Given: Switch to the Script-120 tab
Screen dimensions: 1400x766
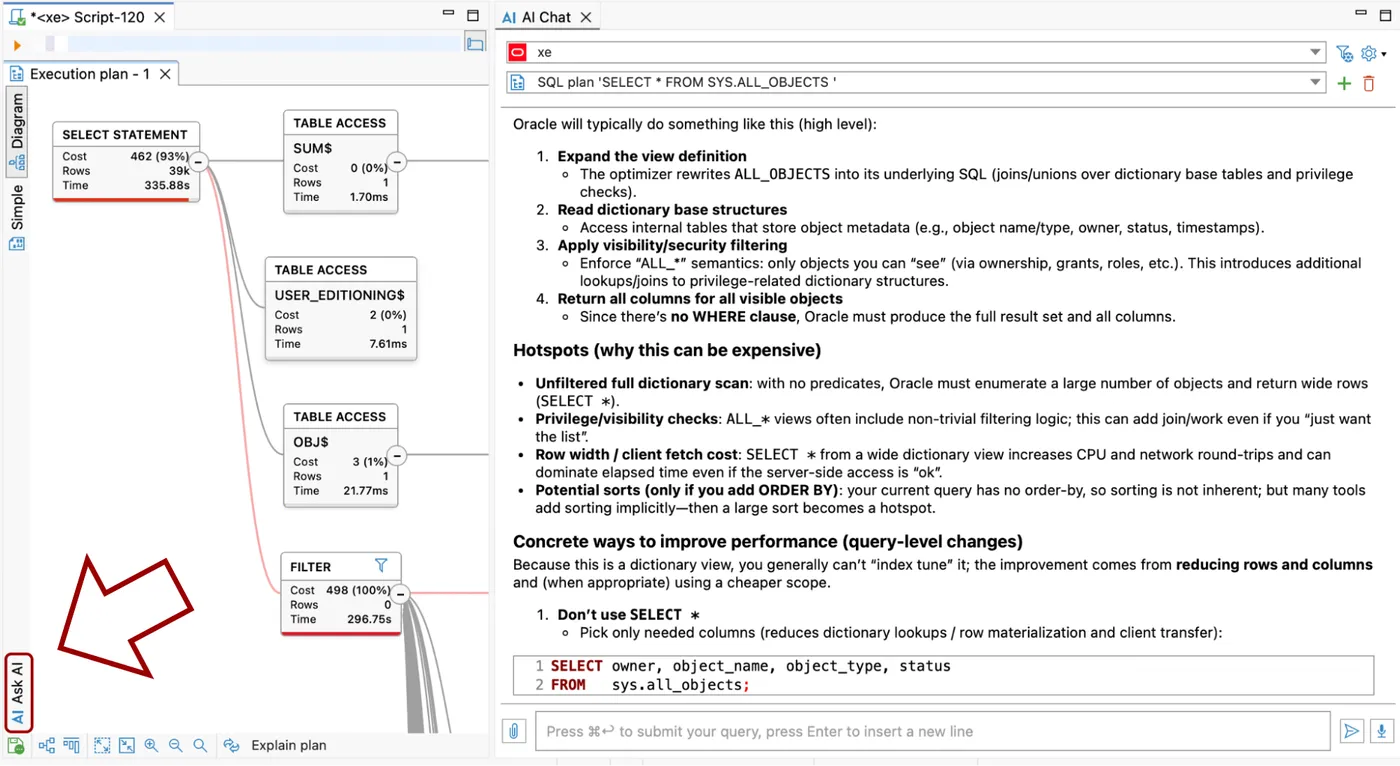Looking at the screenshot, I should (x=87, y=17).
